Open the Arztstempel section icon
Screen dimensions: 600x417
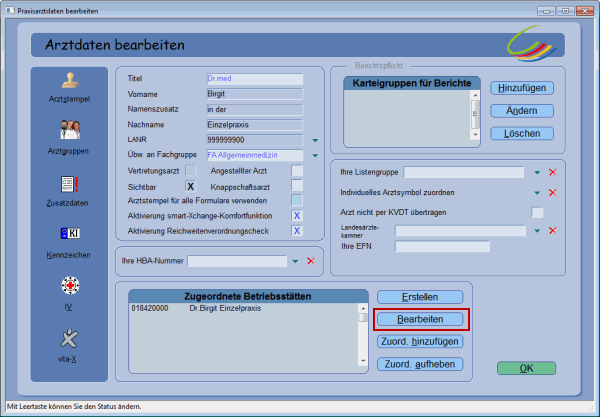[x=69, y=83]
